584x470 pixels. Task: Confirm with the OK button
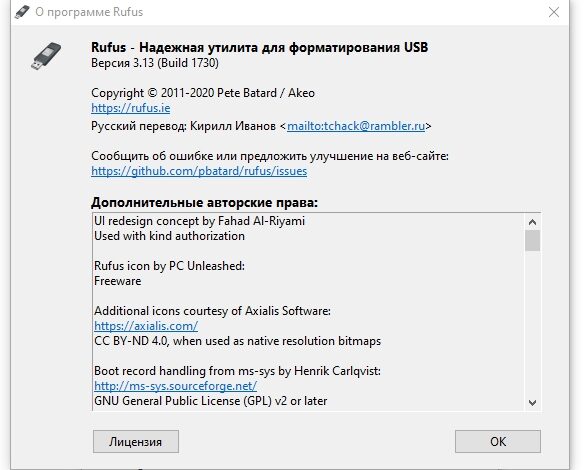tap(498, 442)
